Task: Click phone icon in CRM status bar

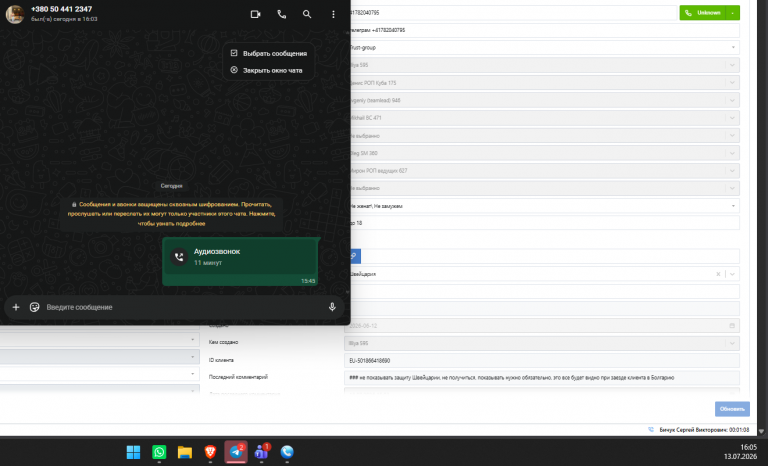Action: tap(651, 430)
